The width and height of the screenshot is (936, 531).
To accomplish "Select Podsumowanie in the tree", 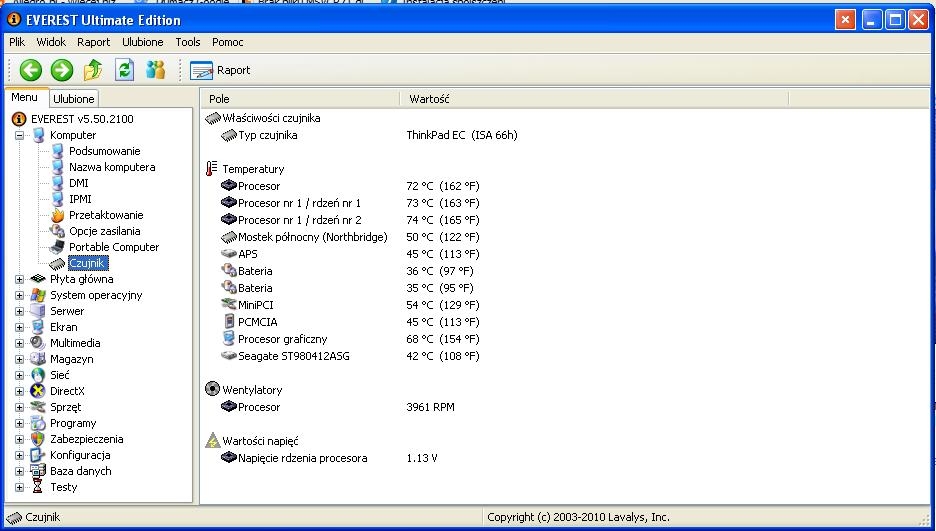I will [x=104, y=151].
